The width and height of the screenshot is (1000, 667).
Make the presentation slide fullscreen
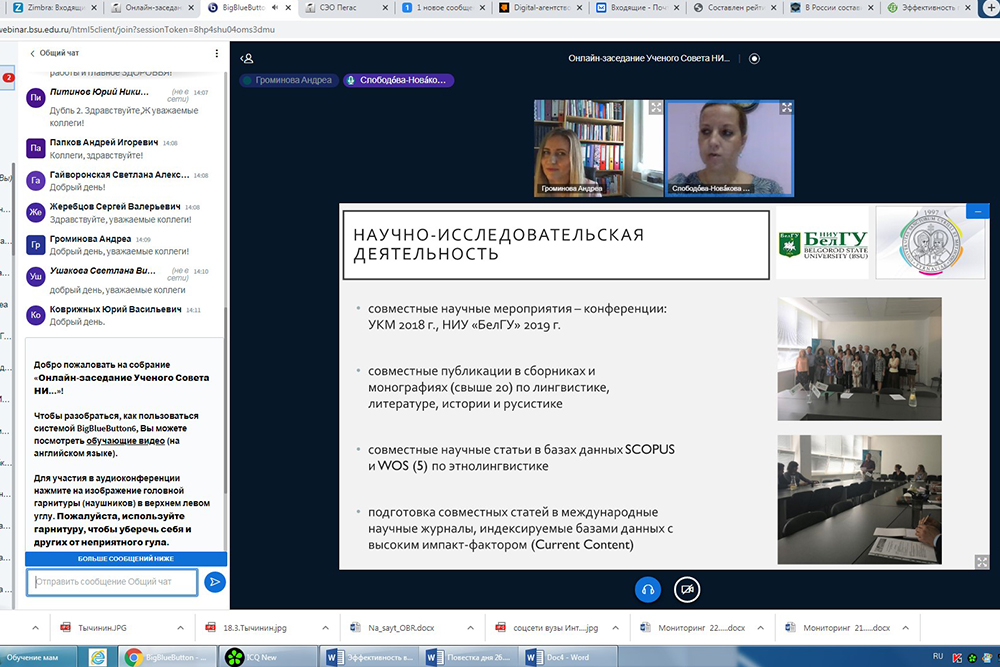point(982,562)
